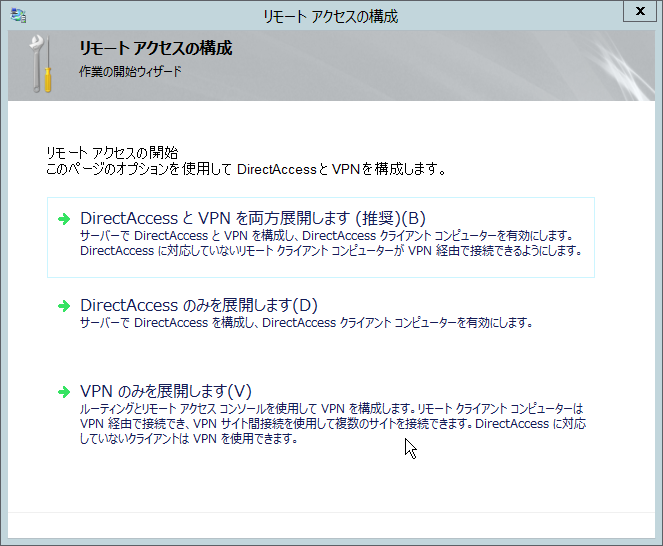Viewport: 663px width, 546px height.
Task: Click the green arrow beside VPN のみを展開します
Action: coord(64,392)
